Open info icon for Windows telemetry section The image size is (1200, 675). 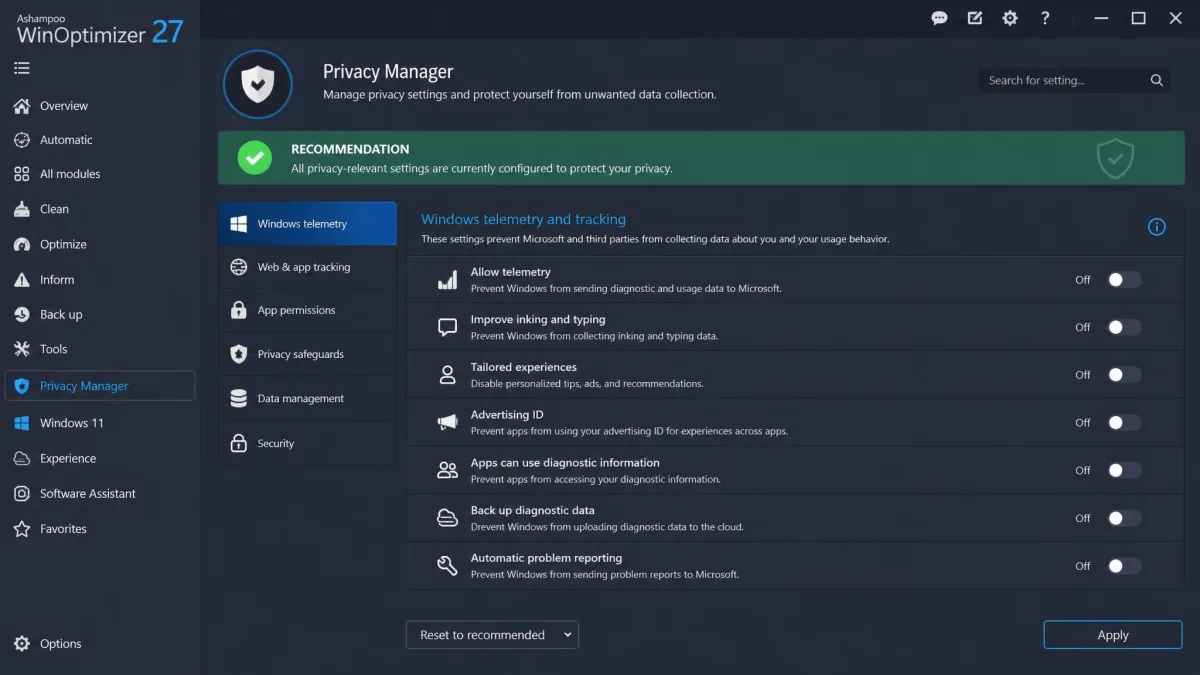1157,227
